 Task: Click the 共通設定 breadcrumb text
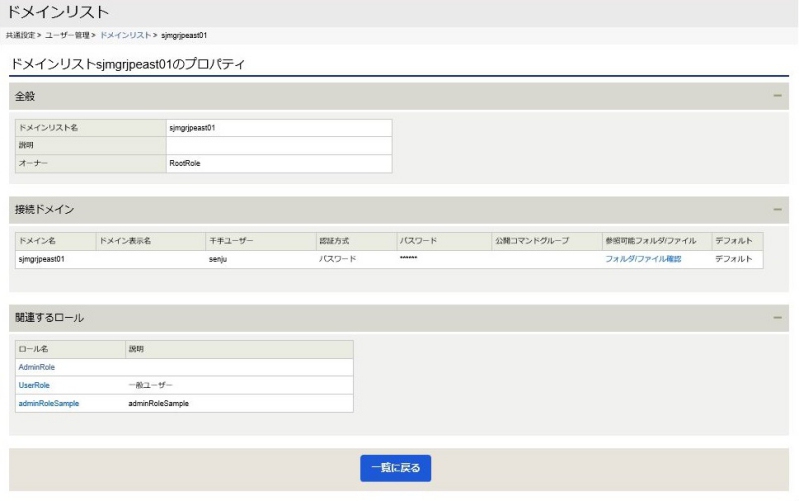click(20, 35)
